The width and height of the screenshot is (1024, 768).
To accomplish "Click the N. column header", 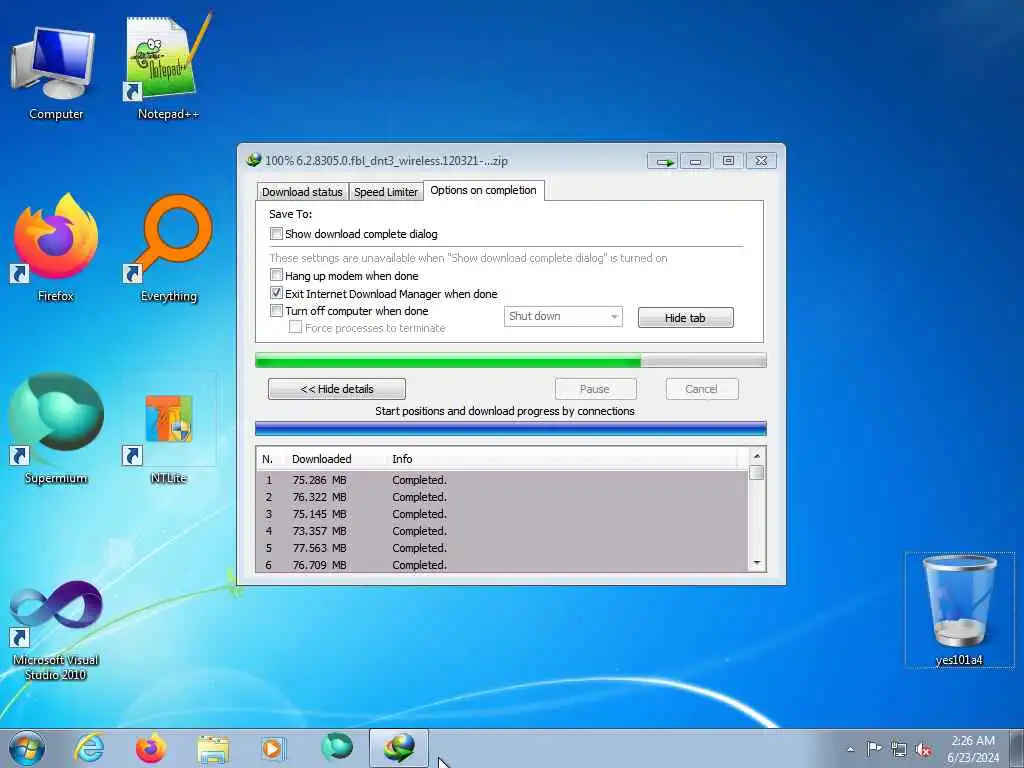I will tap(268, 459).
